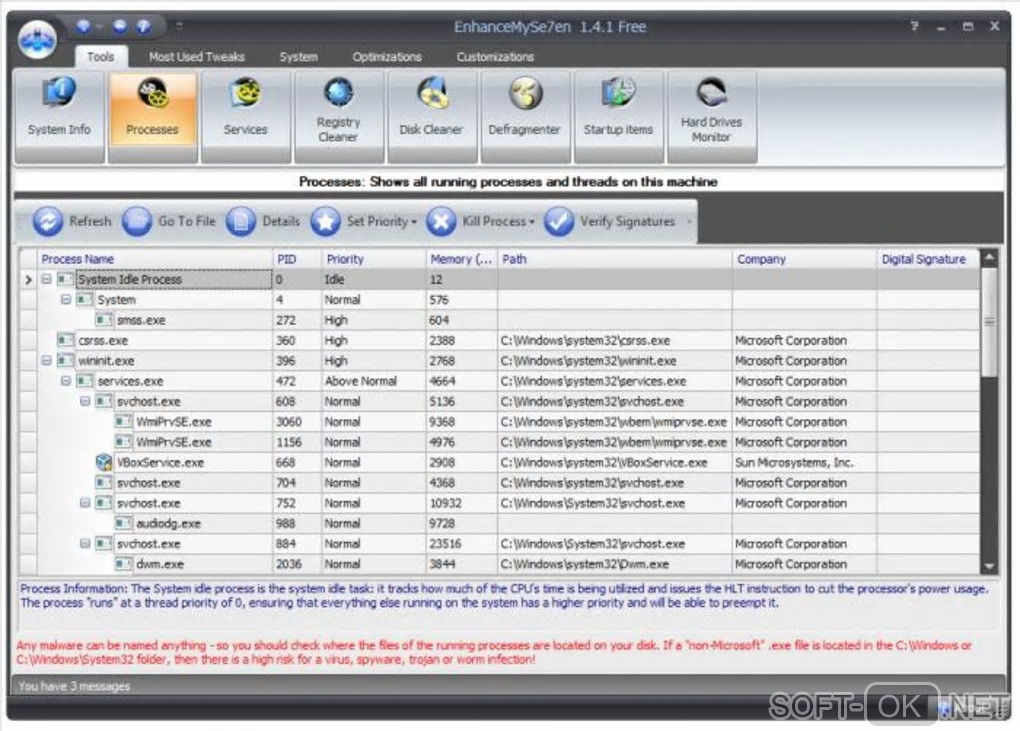This screenshot has height=731, width=1020.
Task: Click the Go To File icon
Action: [137, 221]
